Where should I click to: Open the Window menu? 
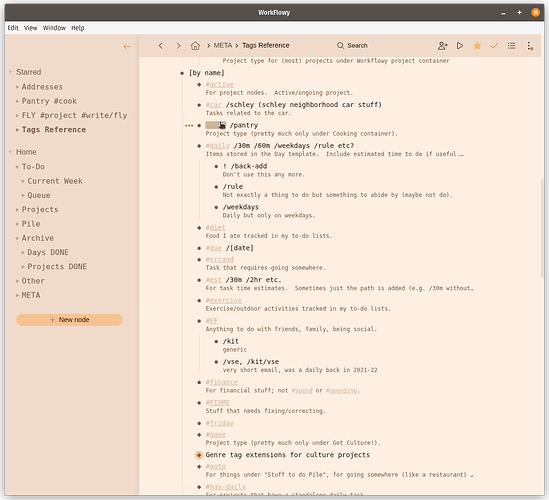tap(54, 28)
